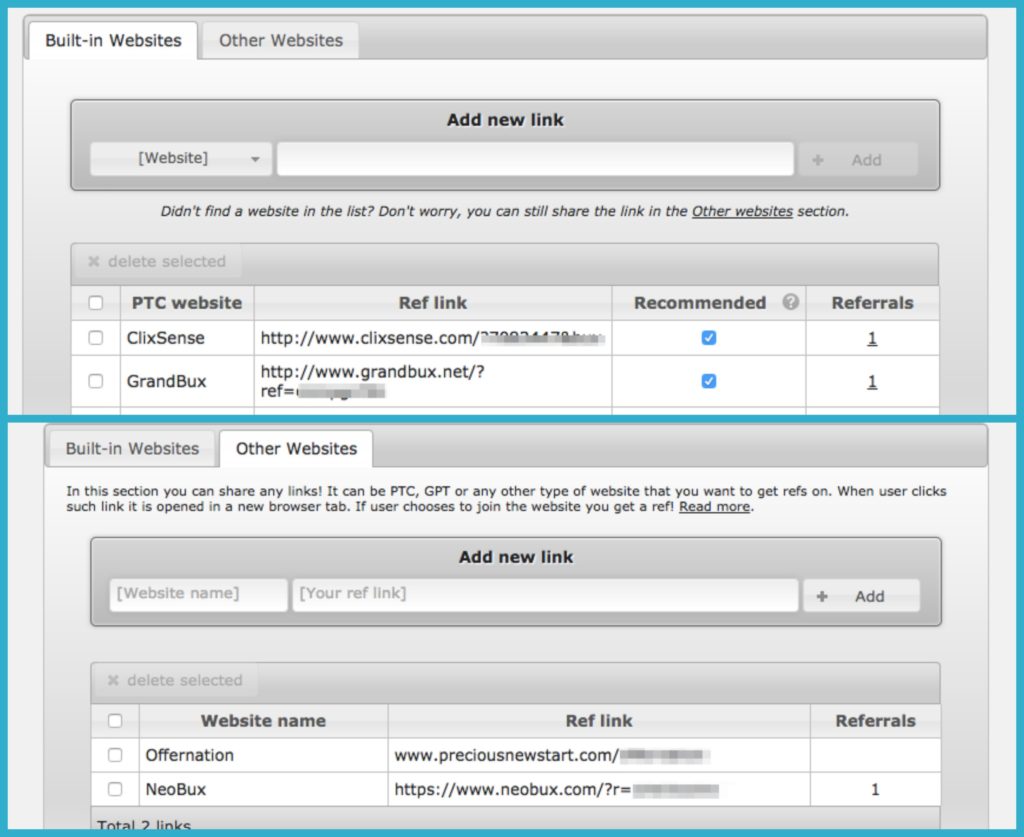Select Other Websites tab in the lower panel
This screenshot has width=1024, height=837.
click(296, 449)
